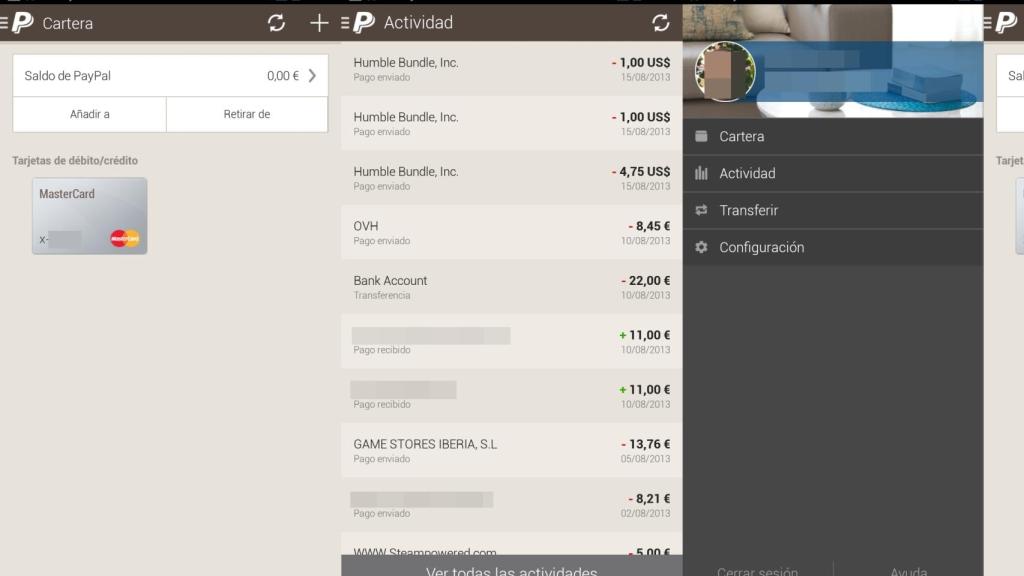Open settings via the Configuración gear icon
This screenshot has height=576, width=1024.
702,247
